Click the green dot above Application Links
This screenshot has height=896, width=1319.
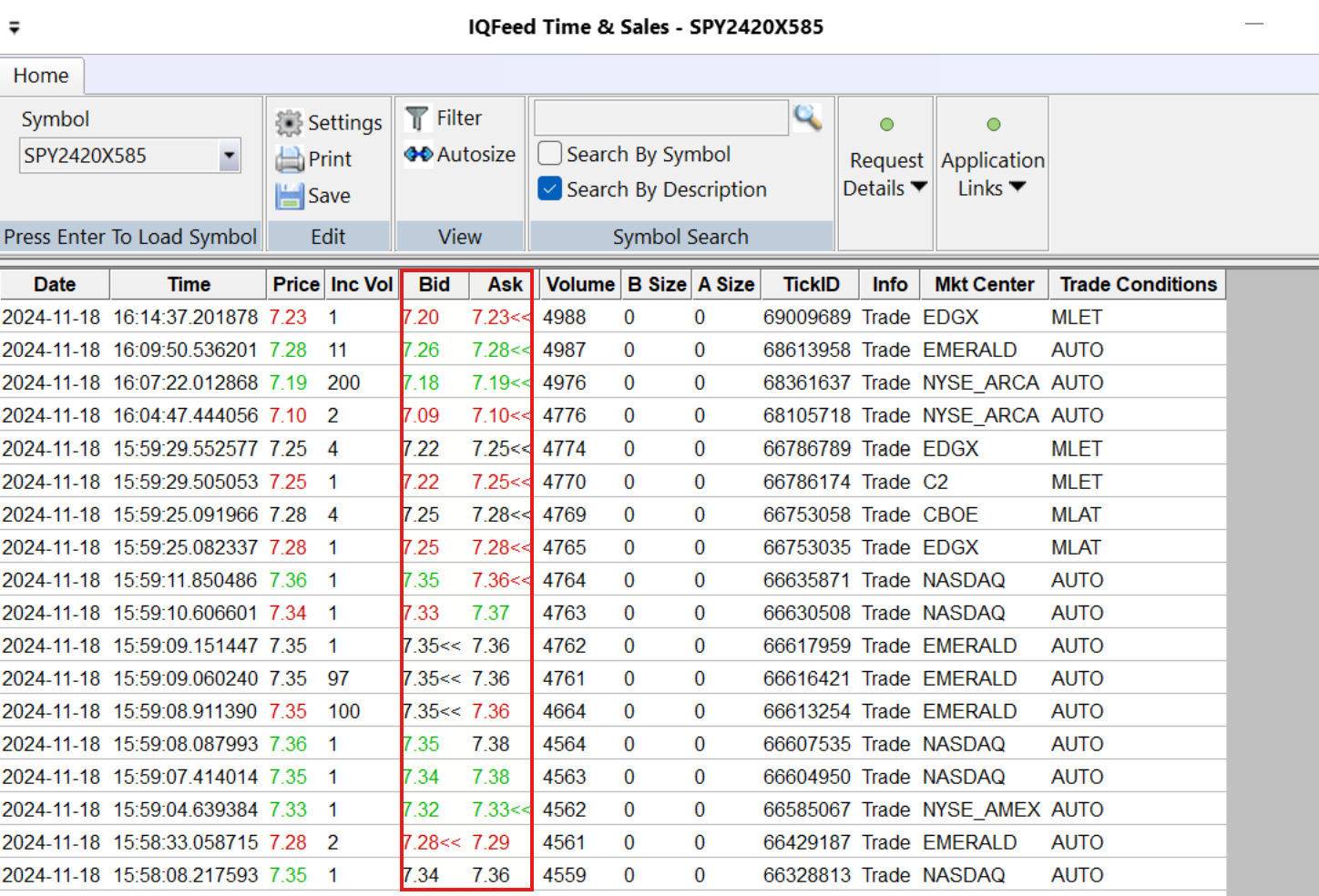(x=993, y=125)
